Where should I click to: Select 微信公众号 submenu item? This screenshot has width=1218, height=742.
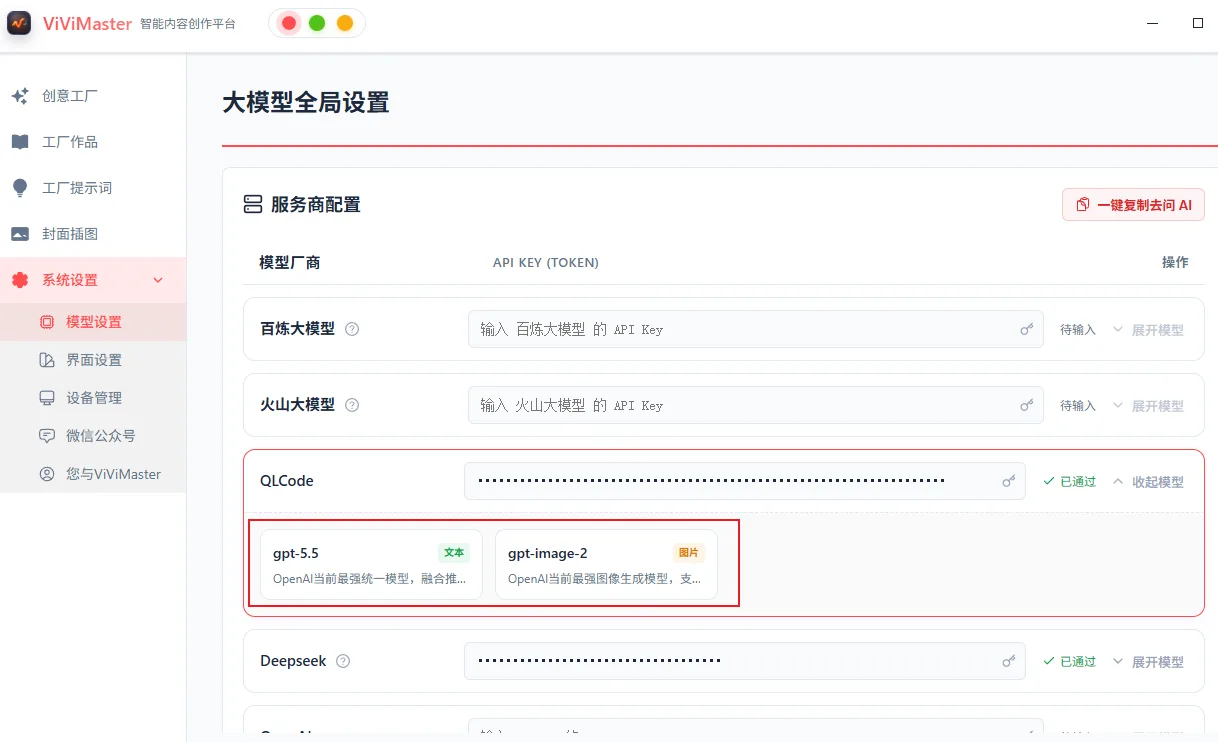93,436
